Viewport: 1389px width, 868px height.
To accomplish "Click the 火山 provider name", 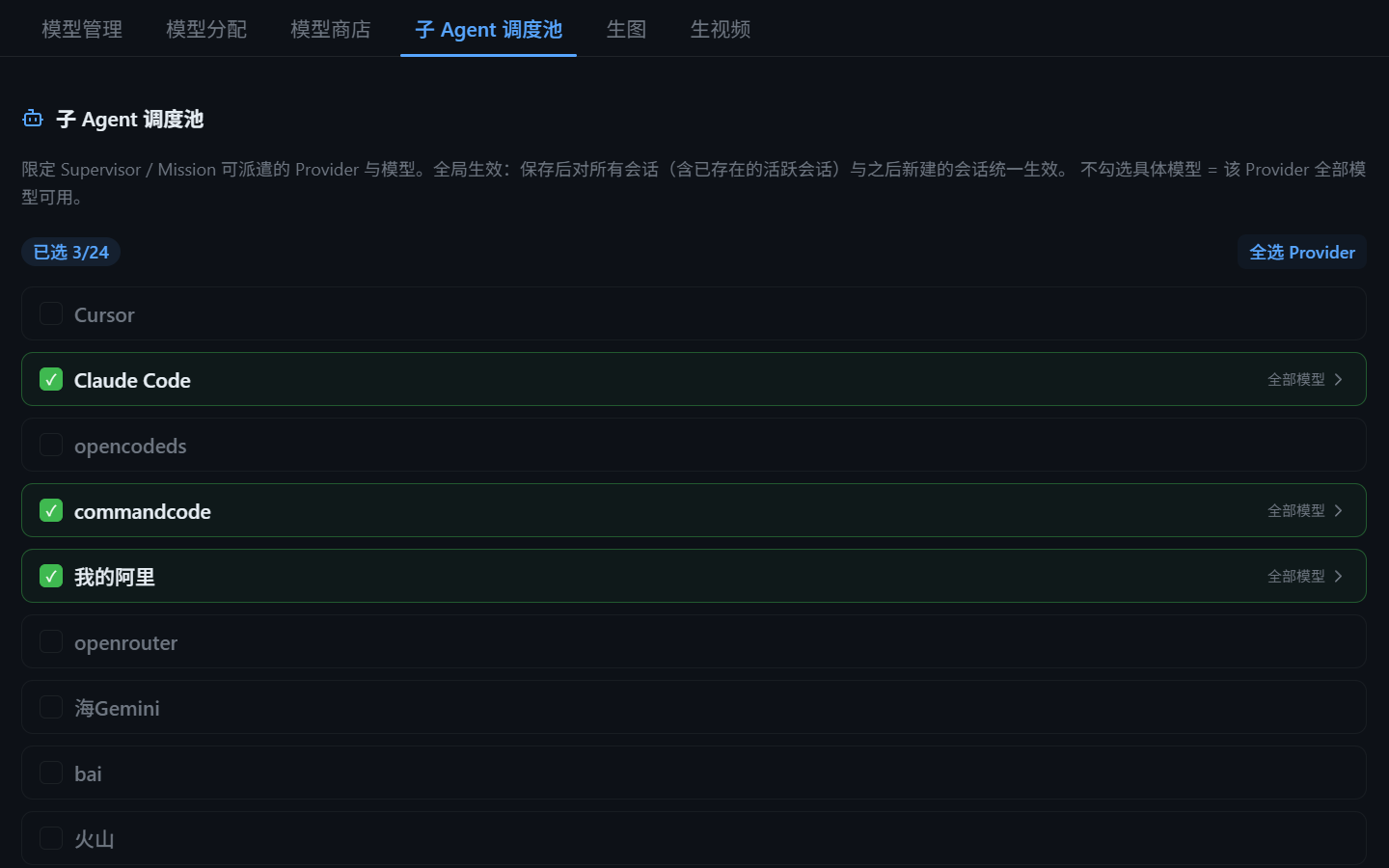I will [95, 839].
